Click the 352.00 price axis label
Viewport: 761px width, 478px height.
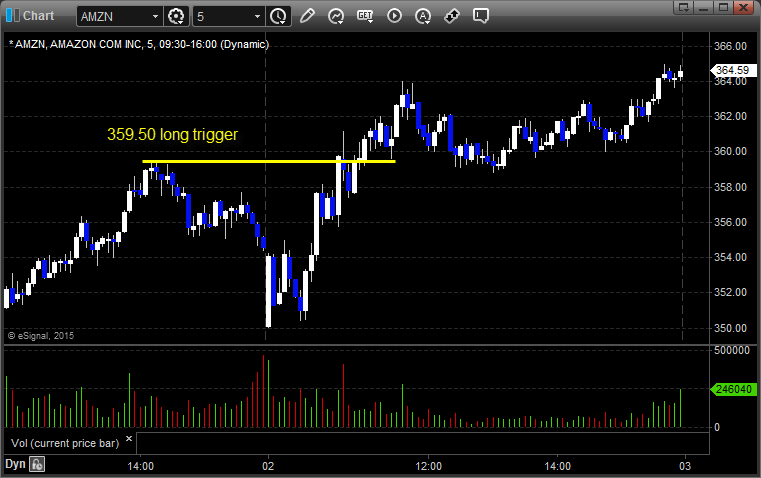pyautogui.click(x=730, y=292)
